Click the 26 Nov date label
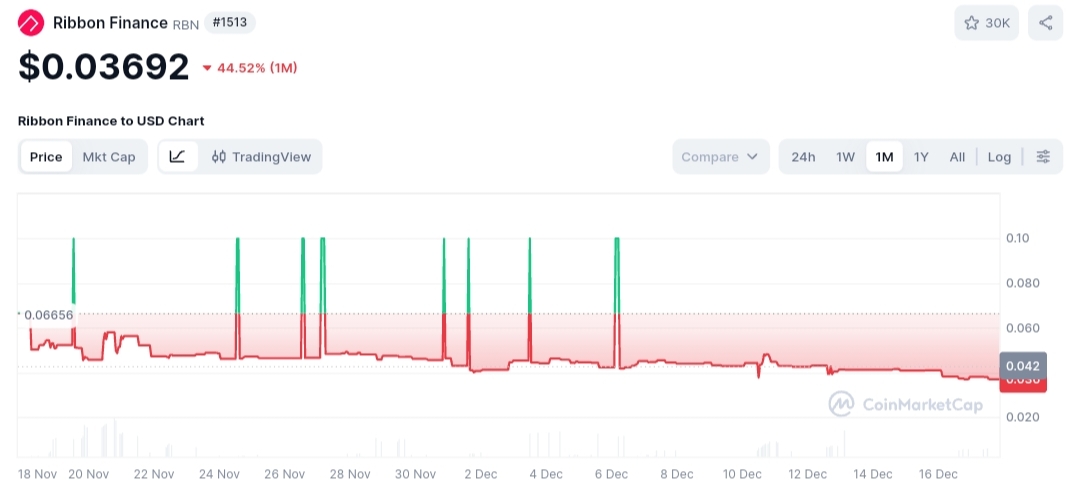 tap(284, 474)
